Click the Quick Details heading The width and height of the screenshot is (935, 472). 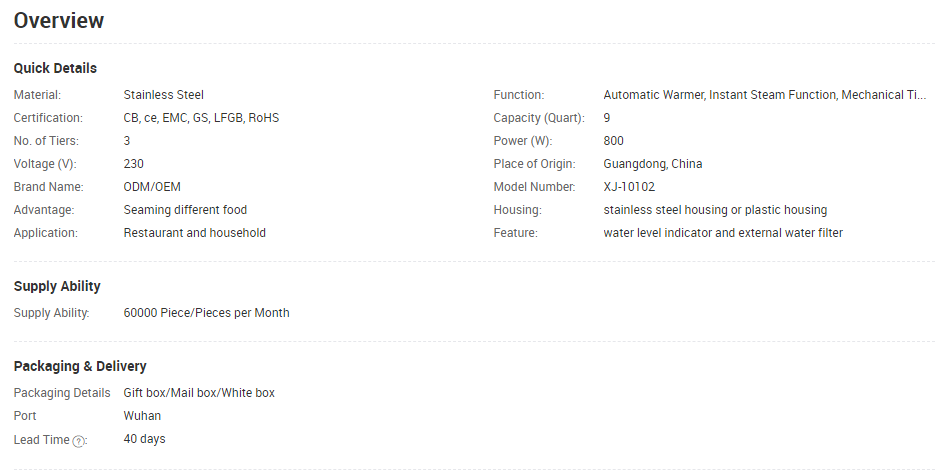coord(55,68)
